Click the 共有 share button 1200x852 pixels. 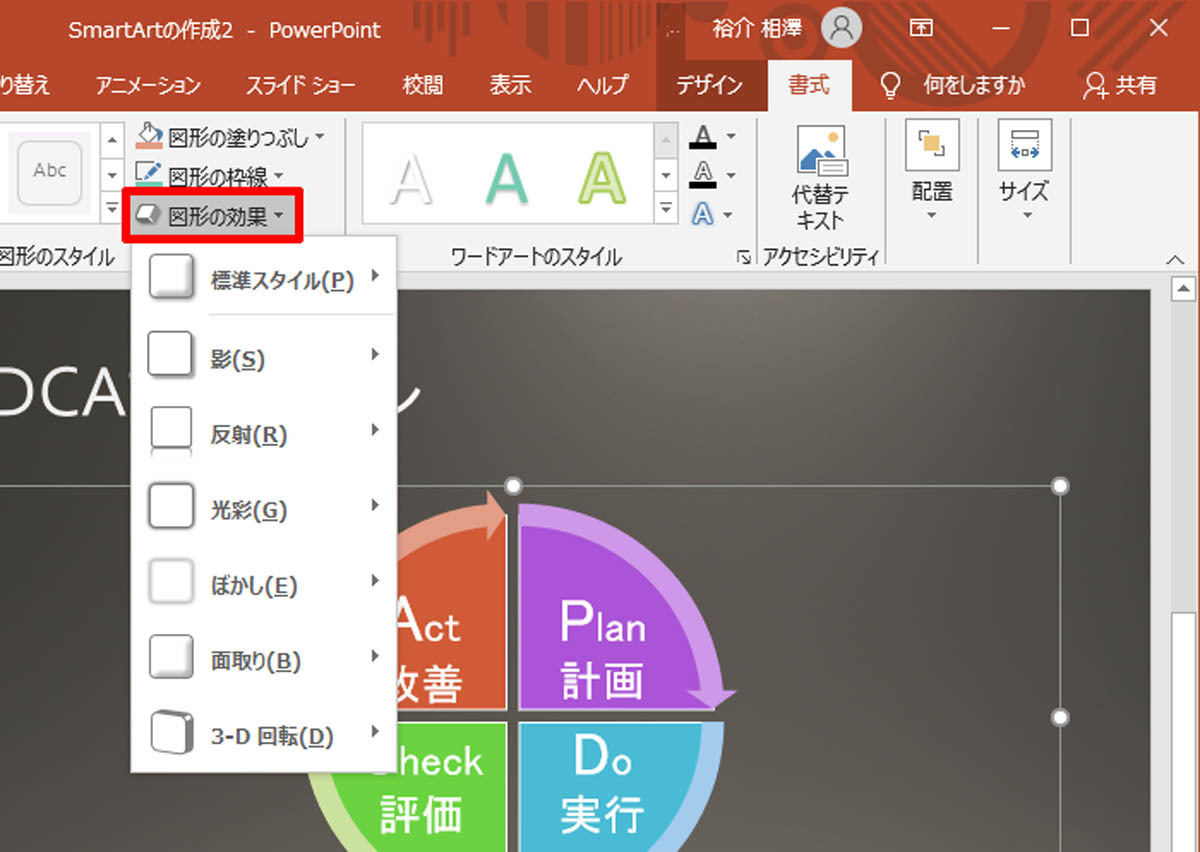point(1121,86)
